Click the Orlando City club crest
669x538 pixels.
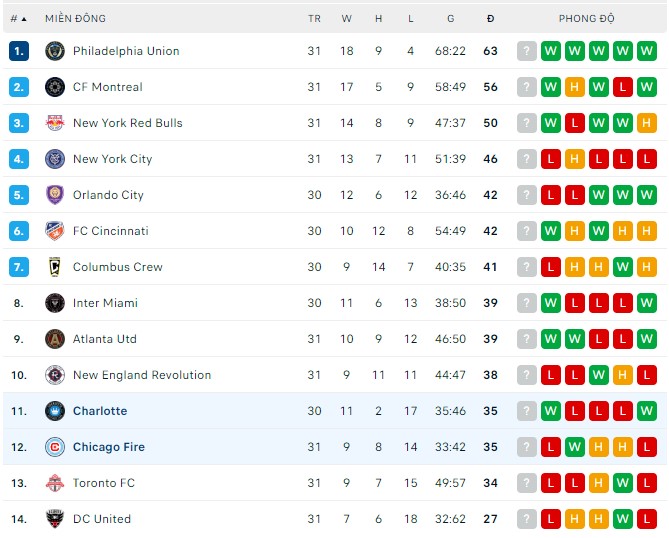[x=55, y=195]
